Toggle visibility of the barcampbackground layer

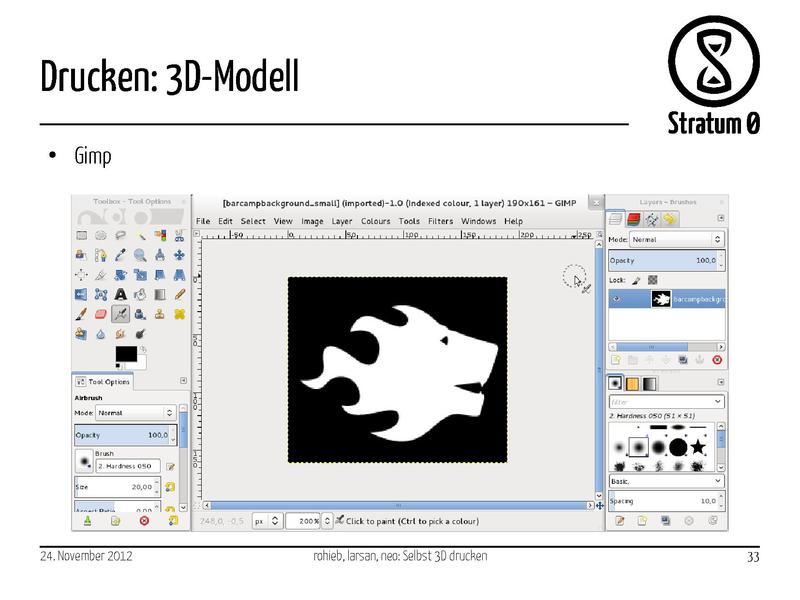pyautogui.click(x=617, y=298)
